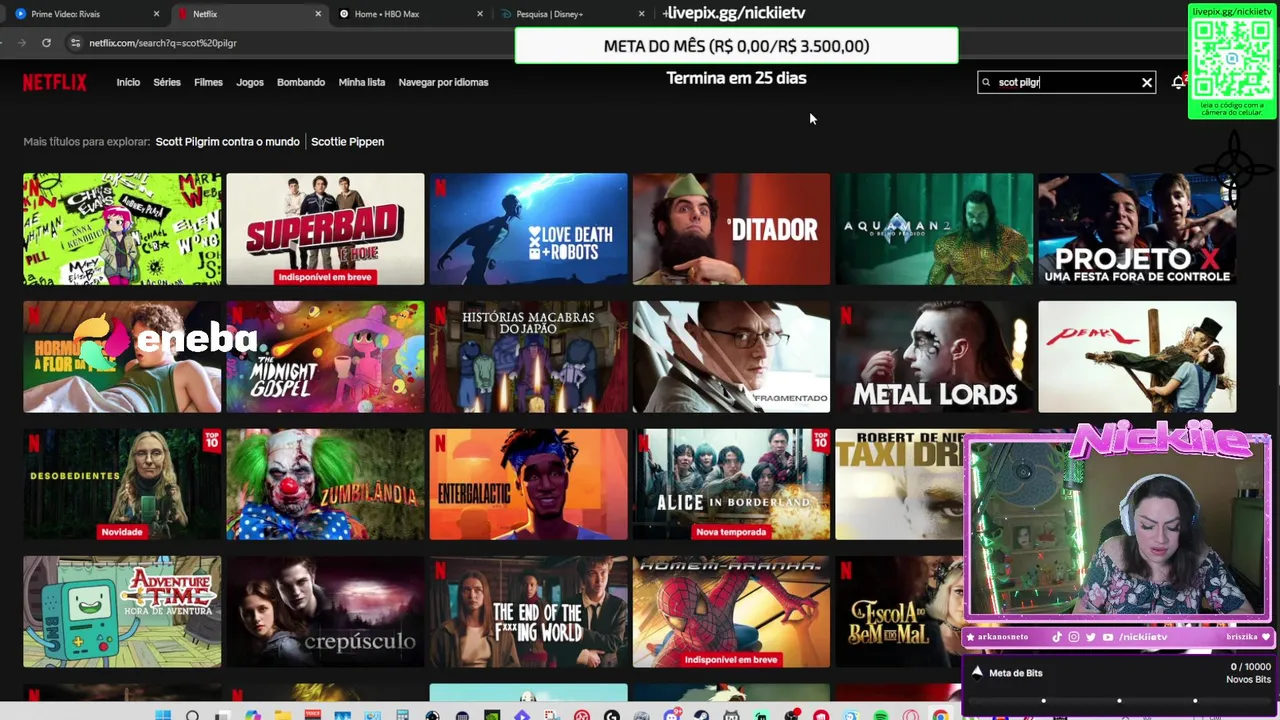
Task: Open Minha lista in the Netflix menu
Action: (362, 82)
